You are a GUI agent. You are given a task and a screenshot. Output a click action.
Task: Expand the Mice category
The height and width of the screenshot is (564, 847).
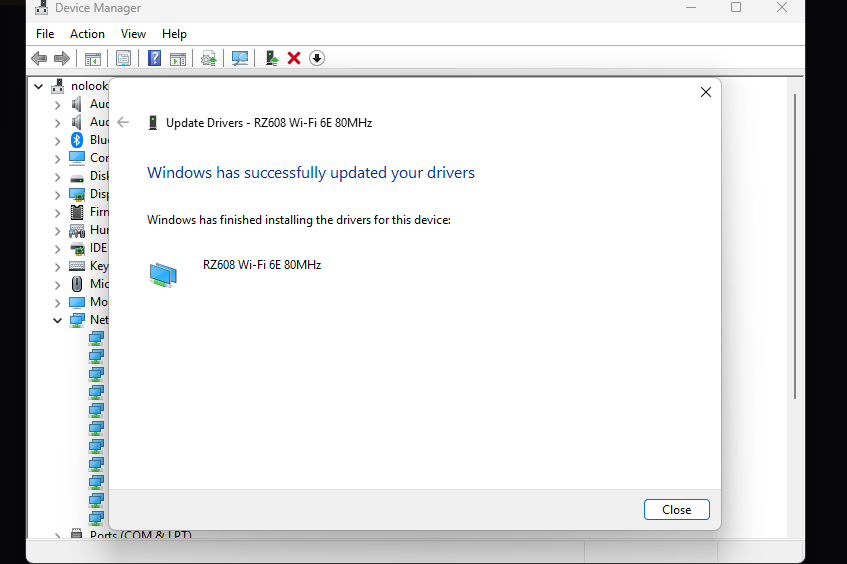pos(57,285)
